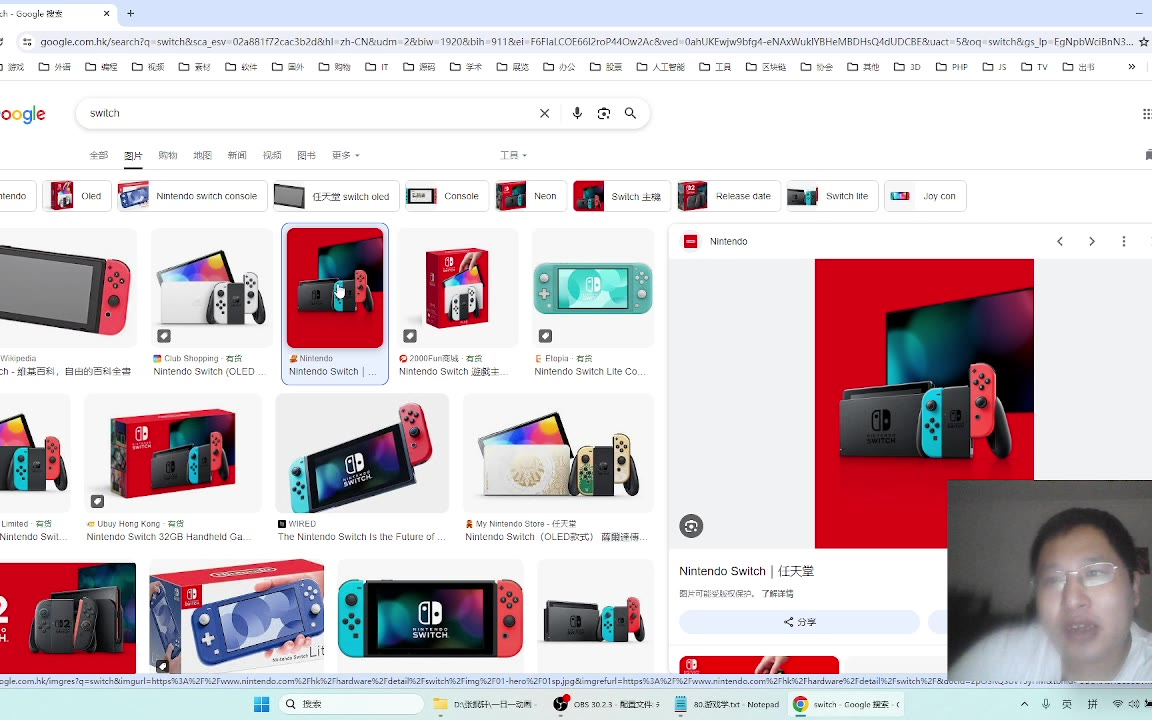The height and width of the screenshot is (720, 1152).
Task: Click the 了解详情 learn more link
Action: [777, 594]
